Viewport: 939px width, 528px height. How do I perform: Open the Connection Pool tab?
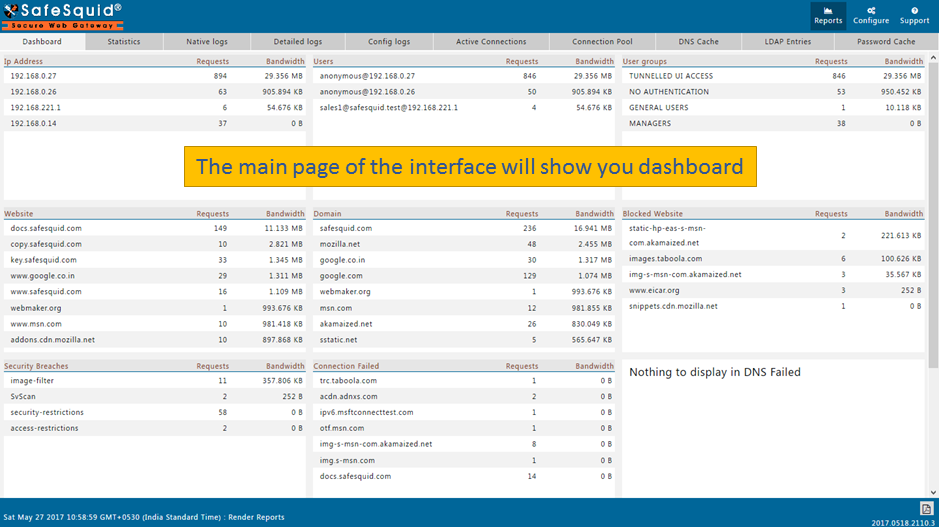point(602,41)
